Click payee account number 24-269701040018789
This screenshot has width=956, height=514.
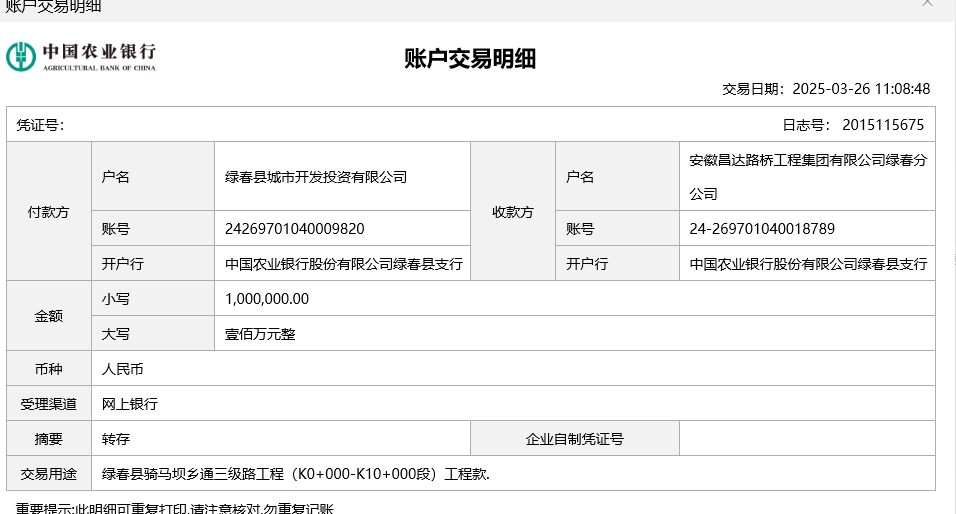tap(762, 229)
